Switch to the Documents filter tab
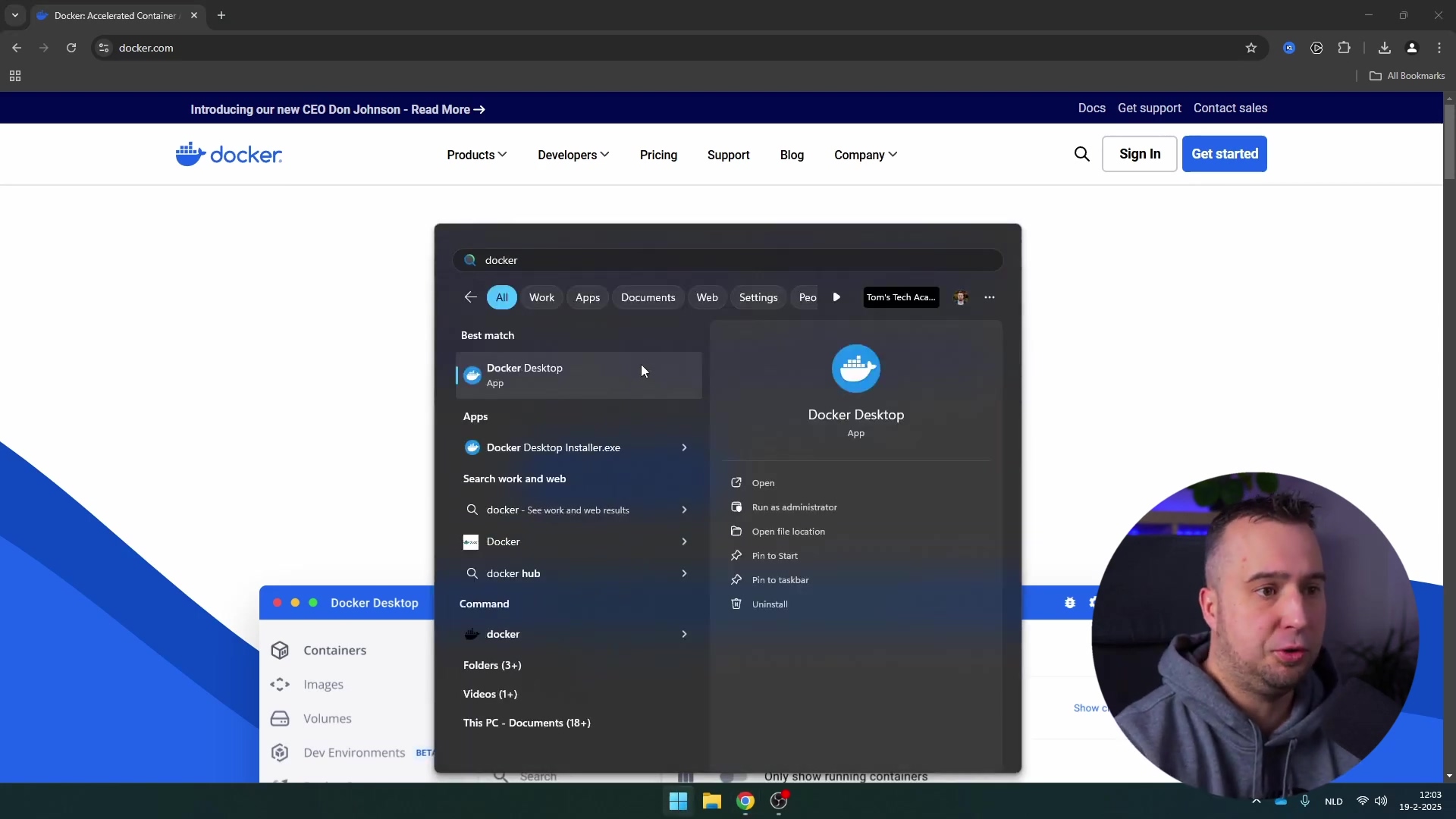Viewport: 1456px width, 819px height. pyautogui.click(x=648, y=297)
